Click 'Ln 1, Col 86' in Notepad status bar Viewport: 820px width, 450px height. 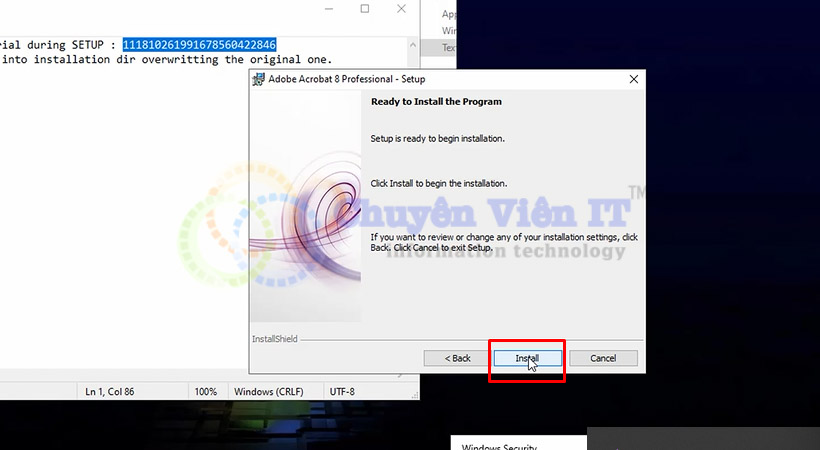[110, 391]
